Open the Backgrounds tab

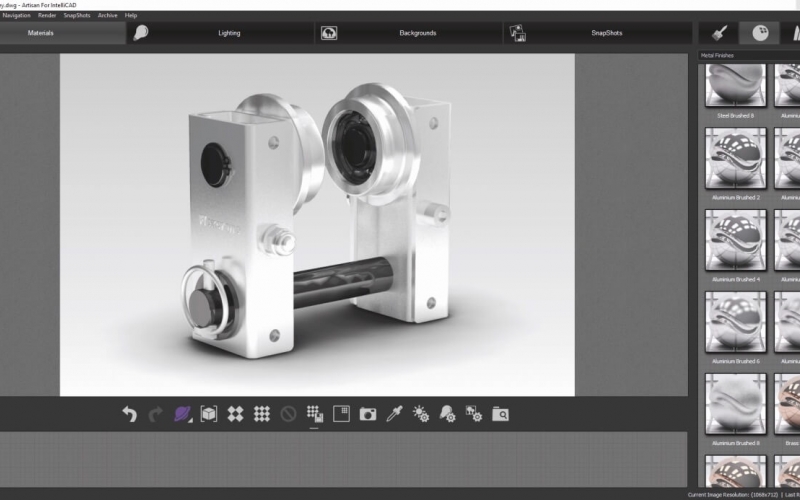(417, 33)
